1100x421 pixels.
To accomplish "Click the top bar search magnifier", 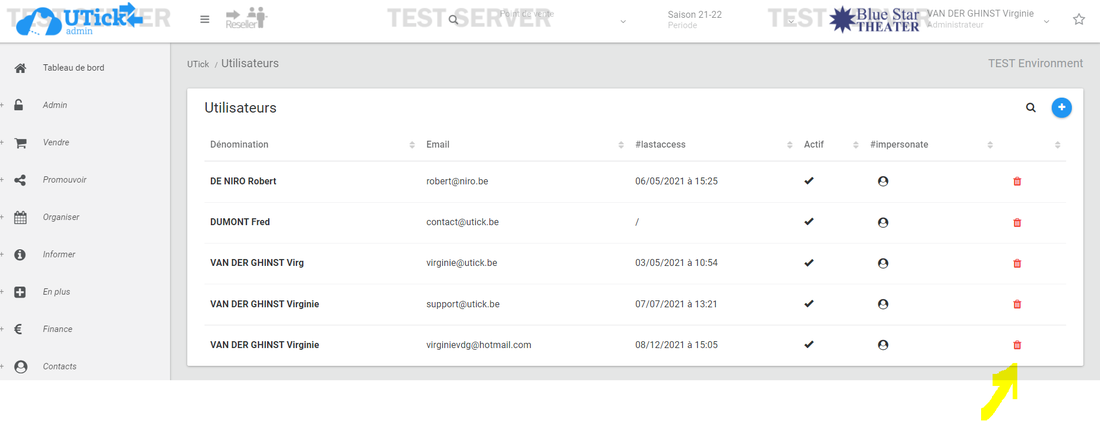I will (453, 20).
